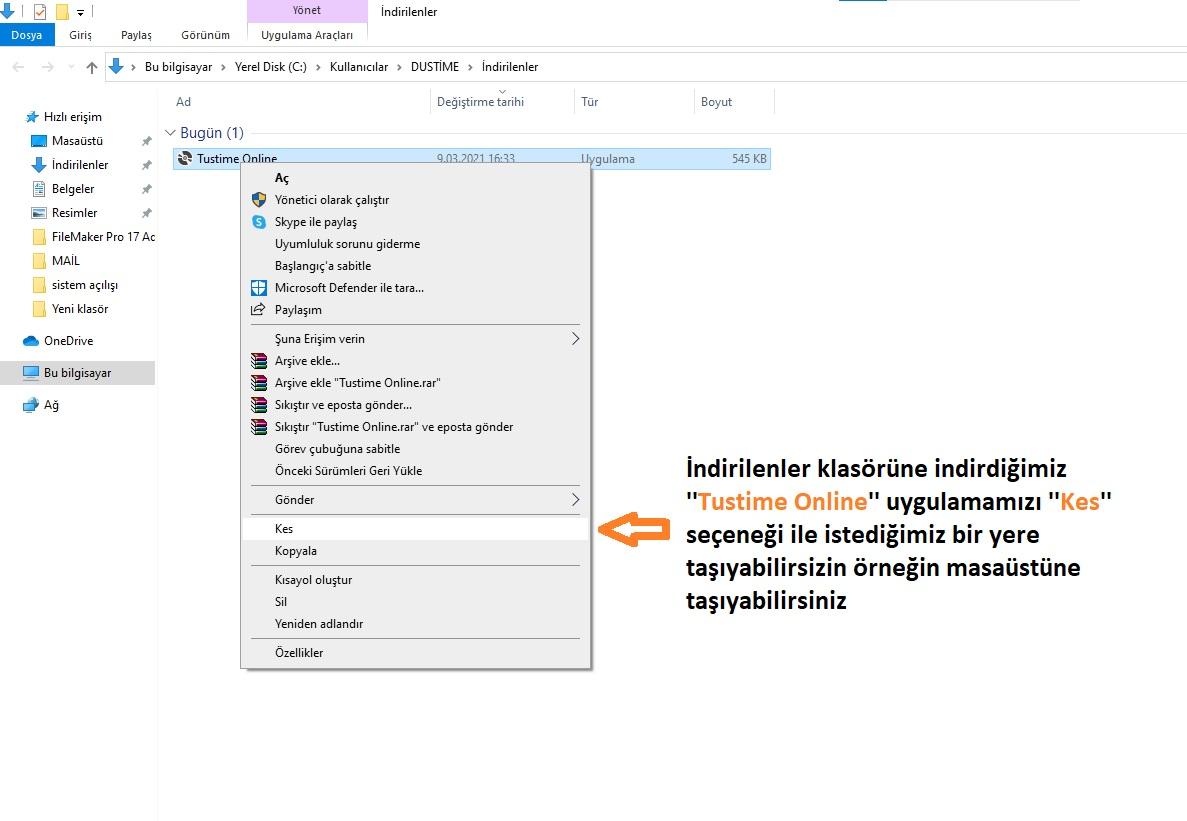Select Aç in the context menu
1187x821 pixels.
click(x=415, y=178)
